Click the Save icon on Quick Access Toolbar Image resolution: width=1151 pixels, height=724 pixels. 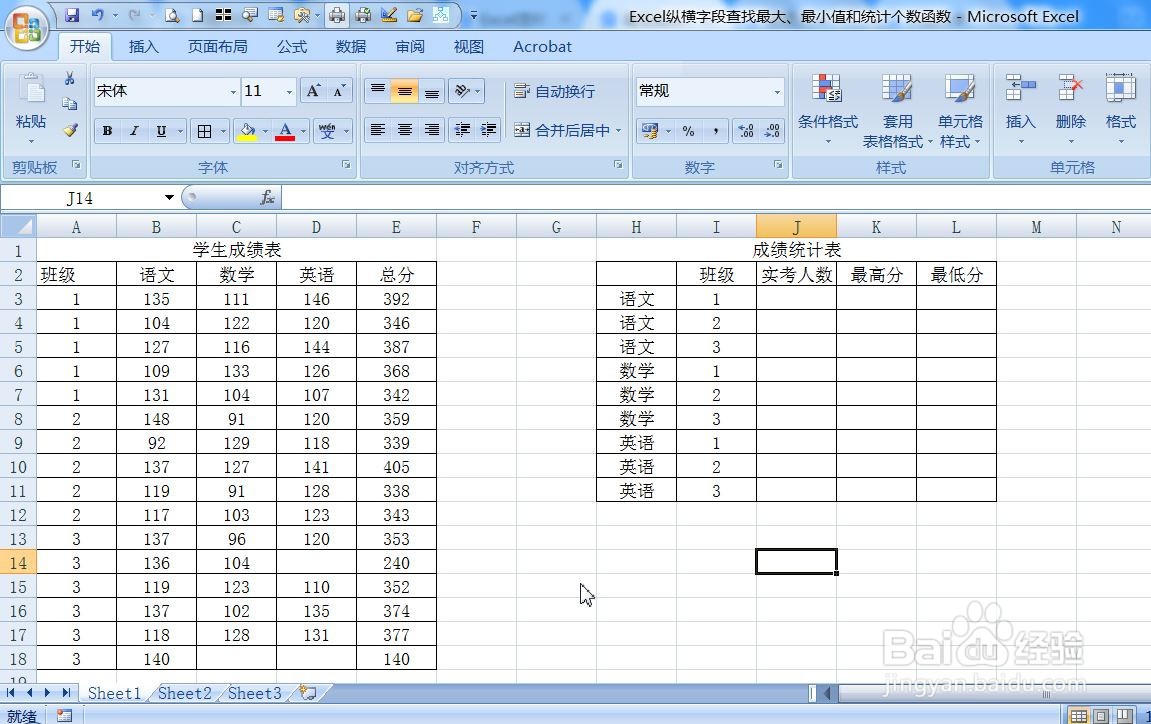(x=70, y=12)
